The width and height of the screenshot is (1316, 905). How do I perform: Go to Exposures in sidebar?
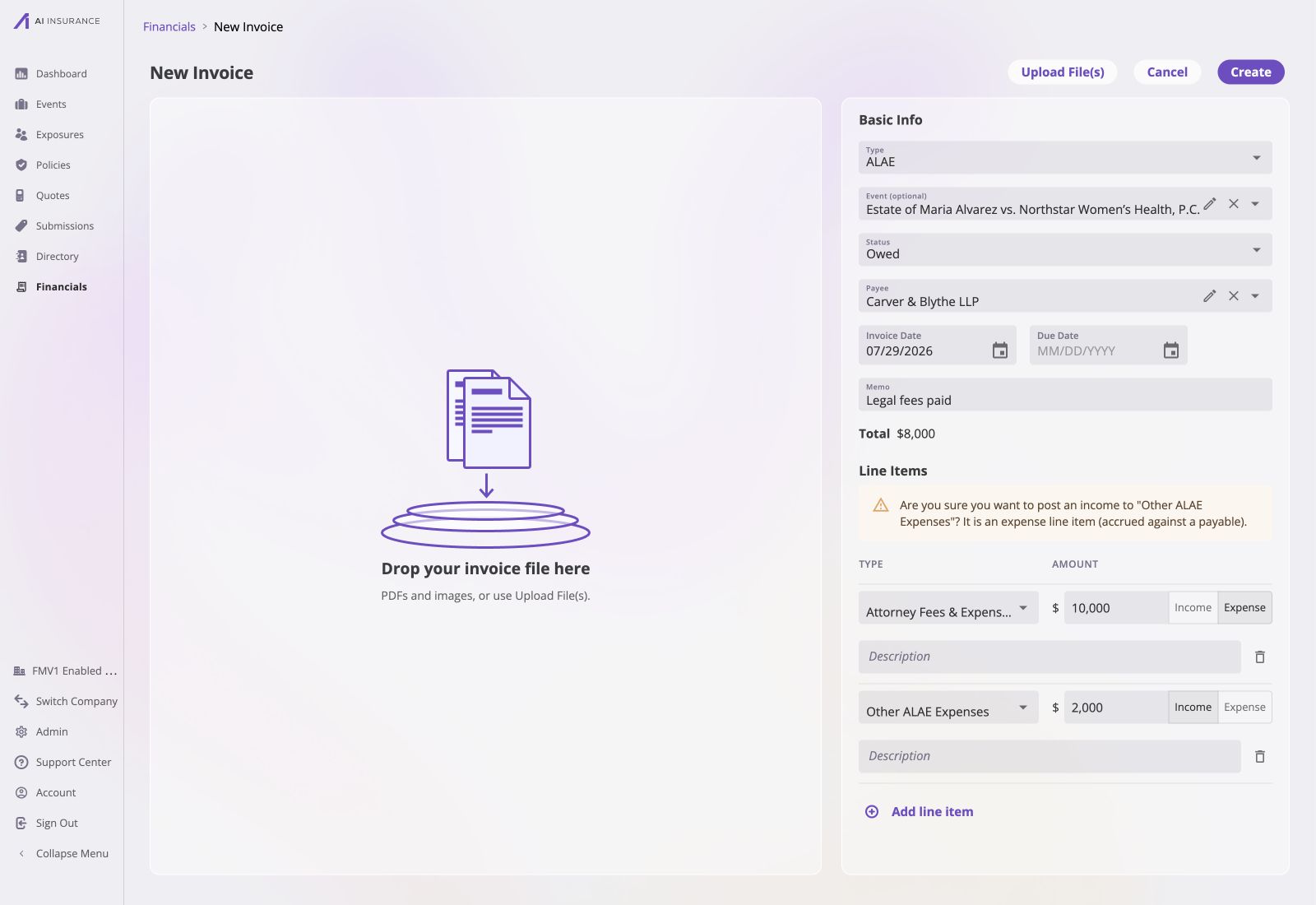[60, 135]
